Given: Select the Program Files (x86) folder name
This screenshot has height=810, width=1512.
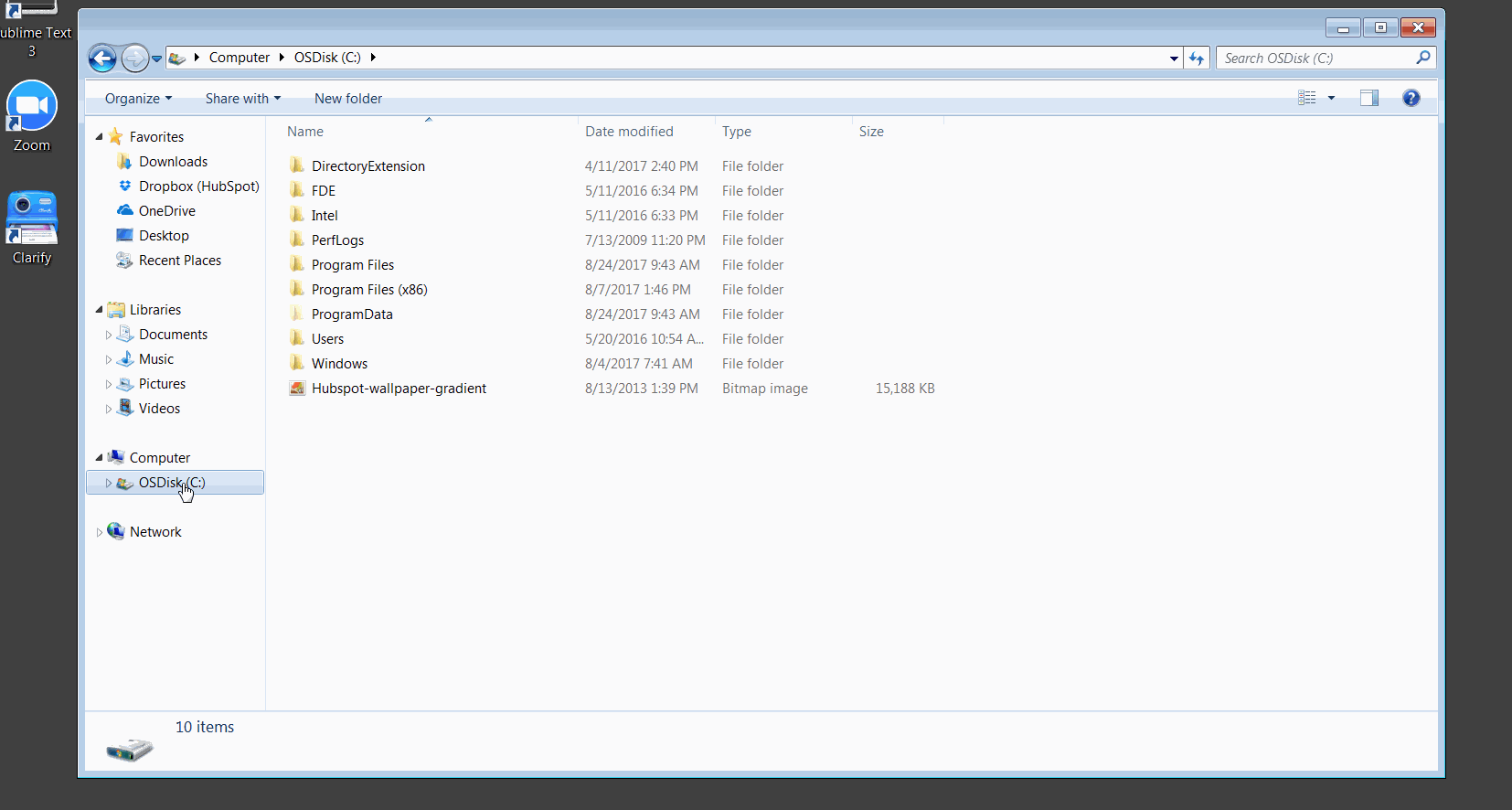Looking at the screenshot, I should tap(369, 290).
